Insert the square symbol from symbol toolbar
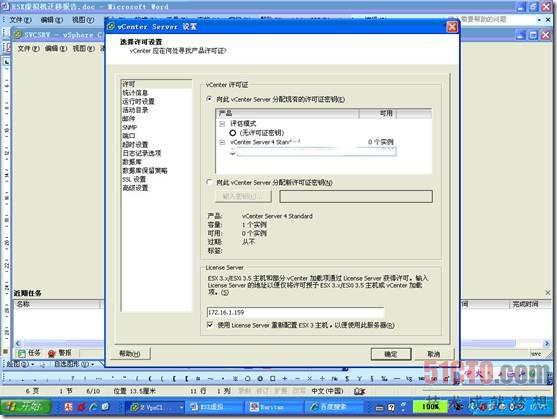Viewport: 557px width, 419px height. point(272,379)
